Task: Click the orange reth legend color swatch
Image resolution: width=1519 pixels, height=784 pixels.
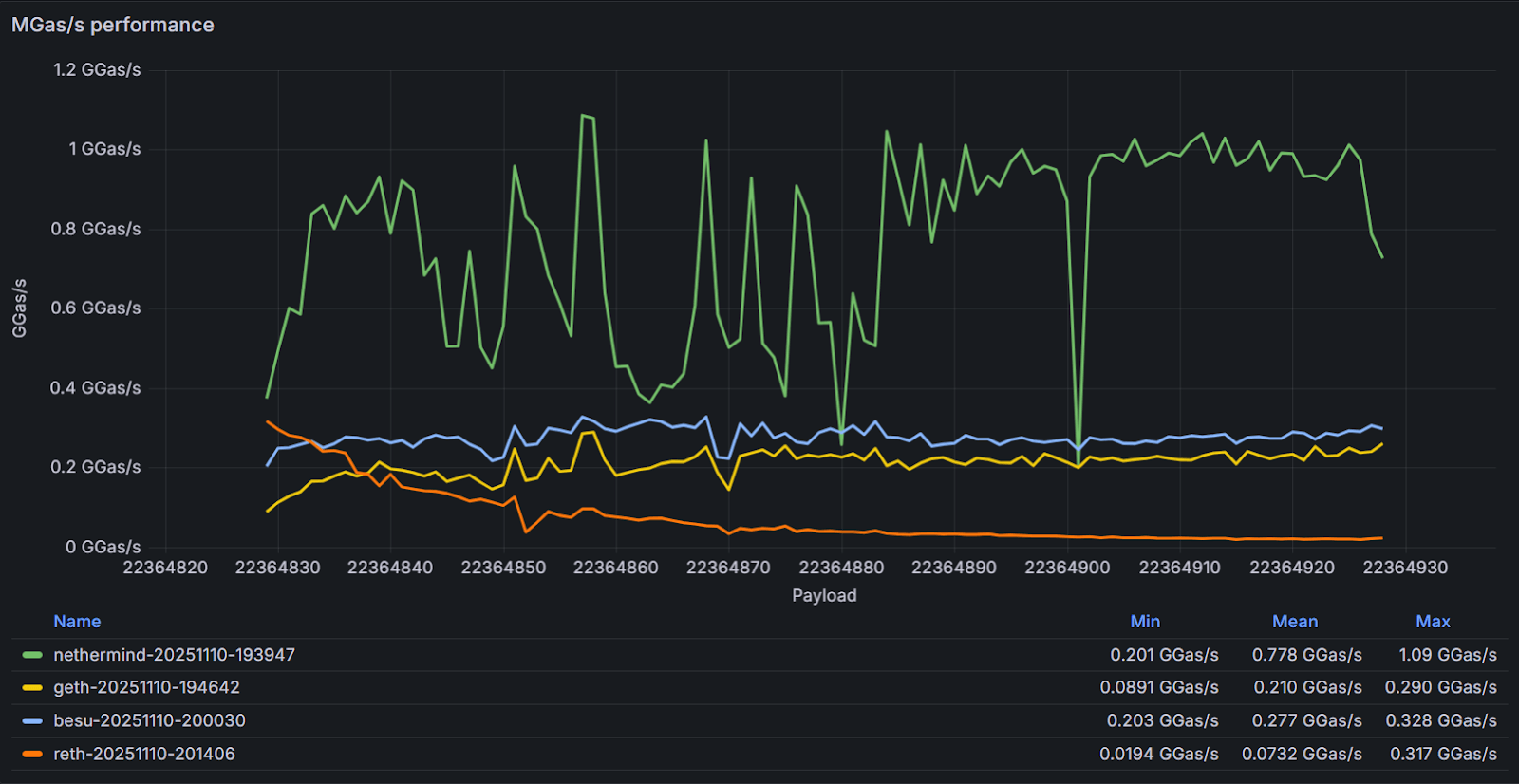Action: tap(32, 754)
